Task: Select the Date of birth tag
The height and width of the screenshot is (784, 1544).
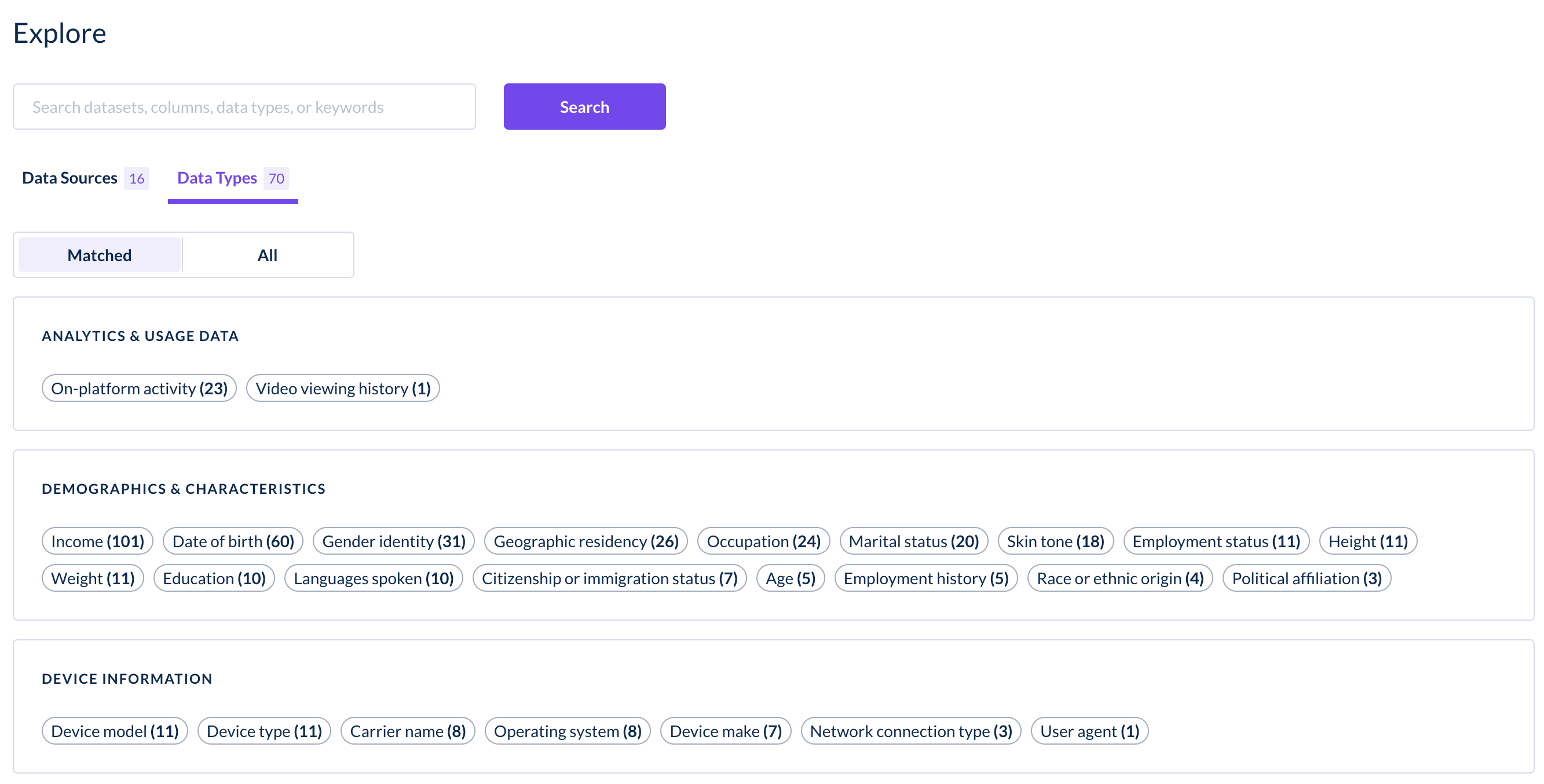Action: 233,541
